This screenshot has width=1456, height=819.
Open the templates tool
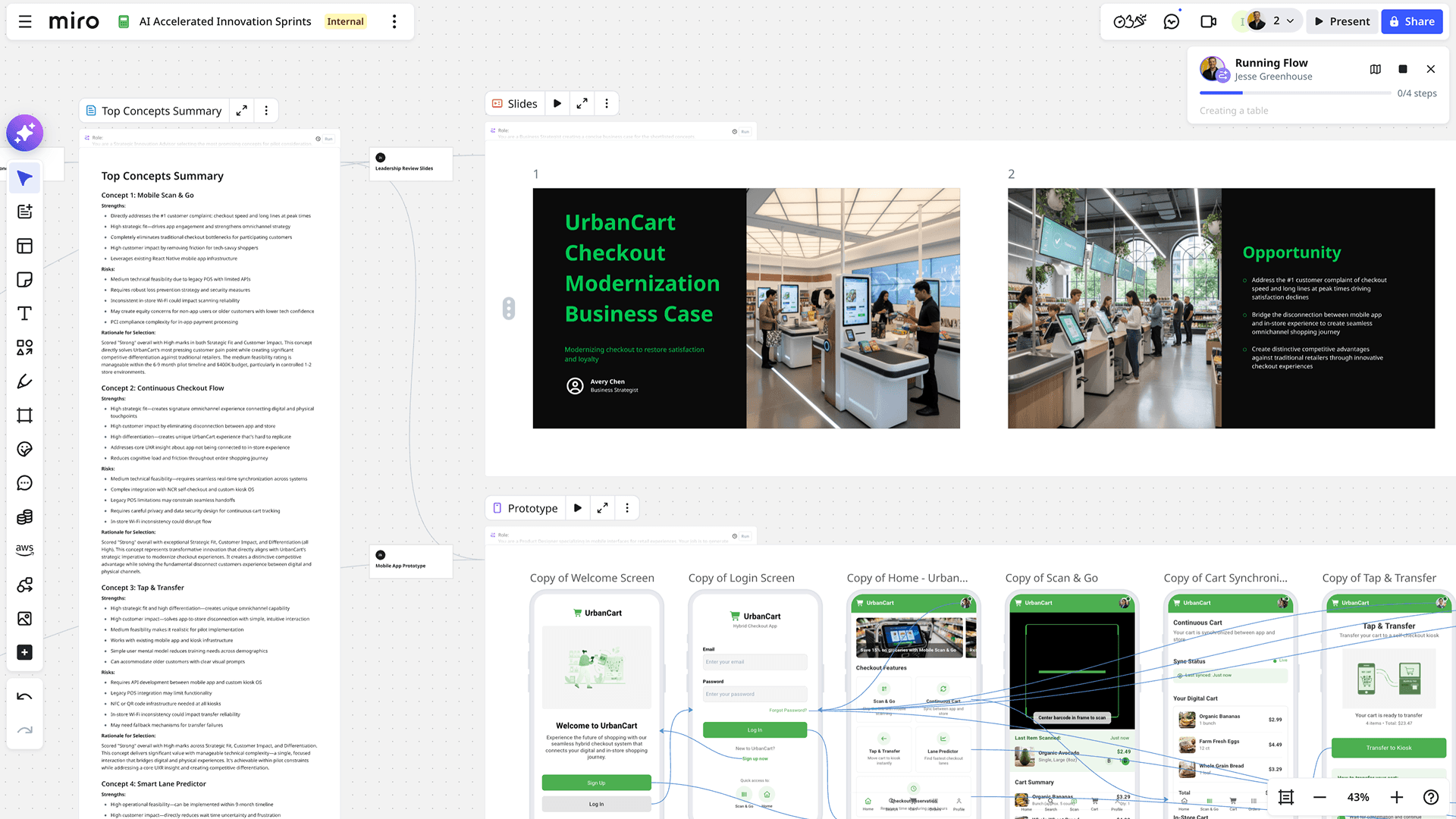tap(24, 246)
